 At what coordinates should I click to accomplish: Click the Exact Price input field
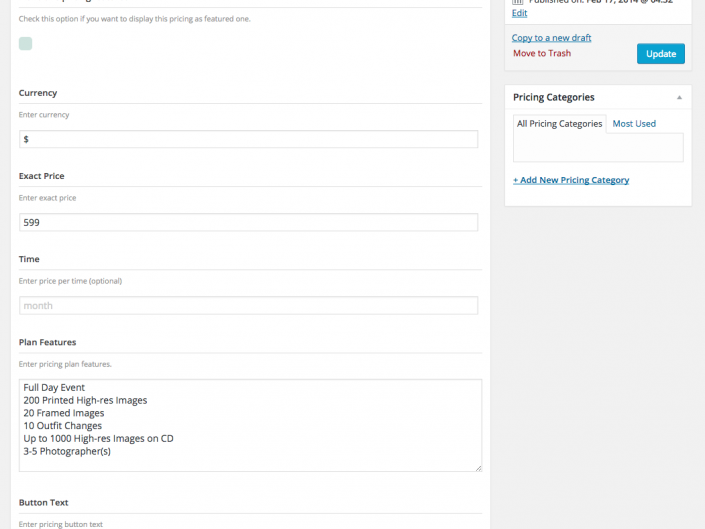pos(248,222)
